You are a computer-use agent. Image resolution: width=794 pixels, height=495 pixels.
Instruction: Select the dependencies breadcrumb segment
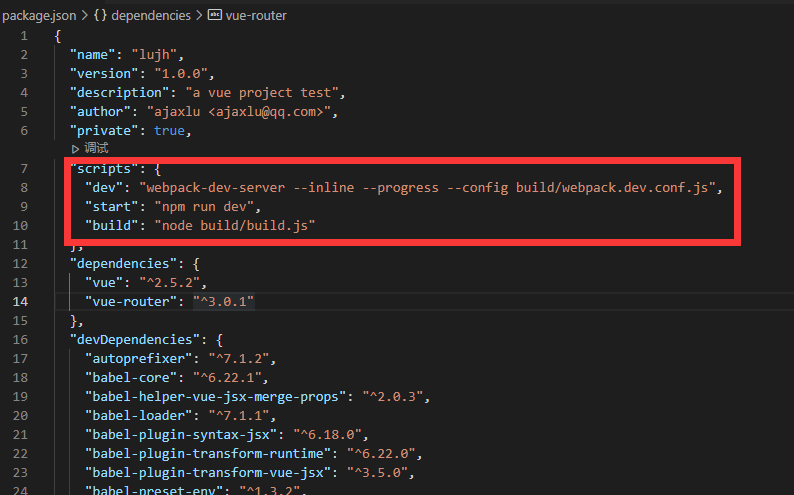click(151, 16)
